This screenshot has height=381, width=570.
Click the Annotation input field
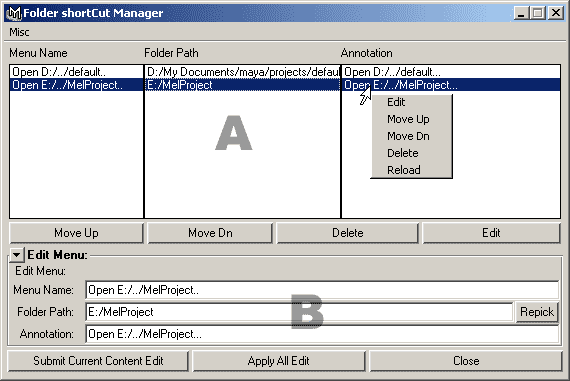322,334
